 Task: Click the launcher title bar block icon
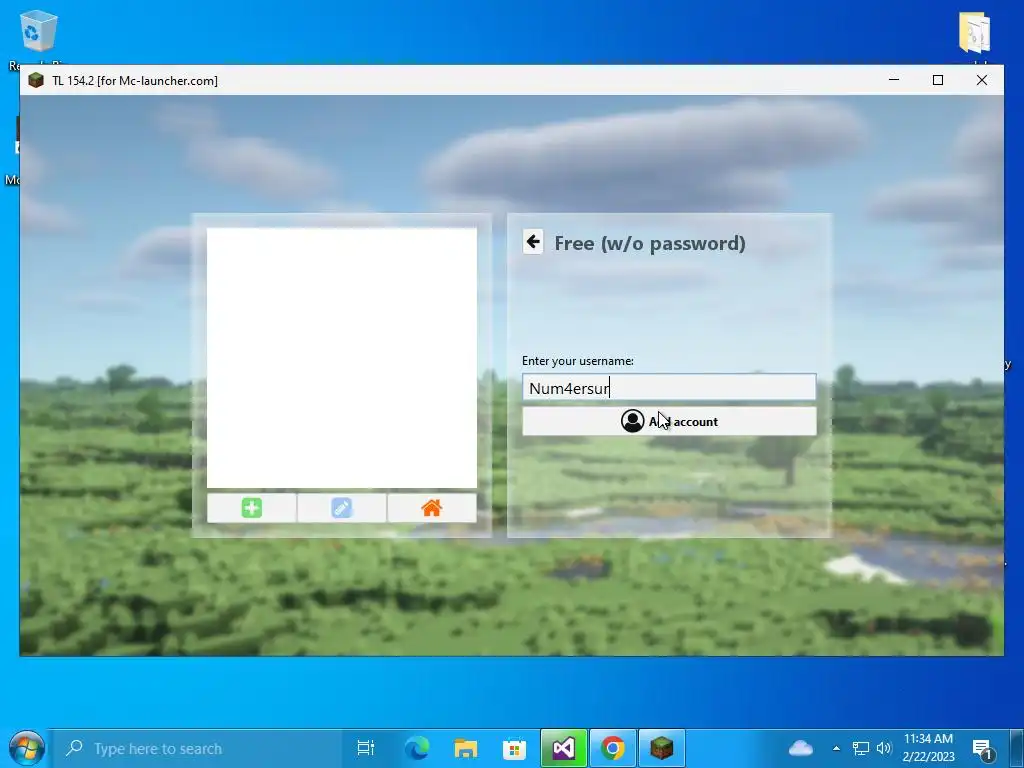click(x=36, y=80)
